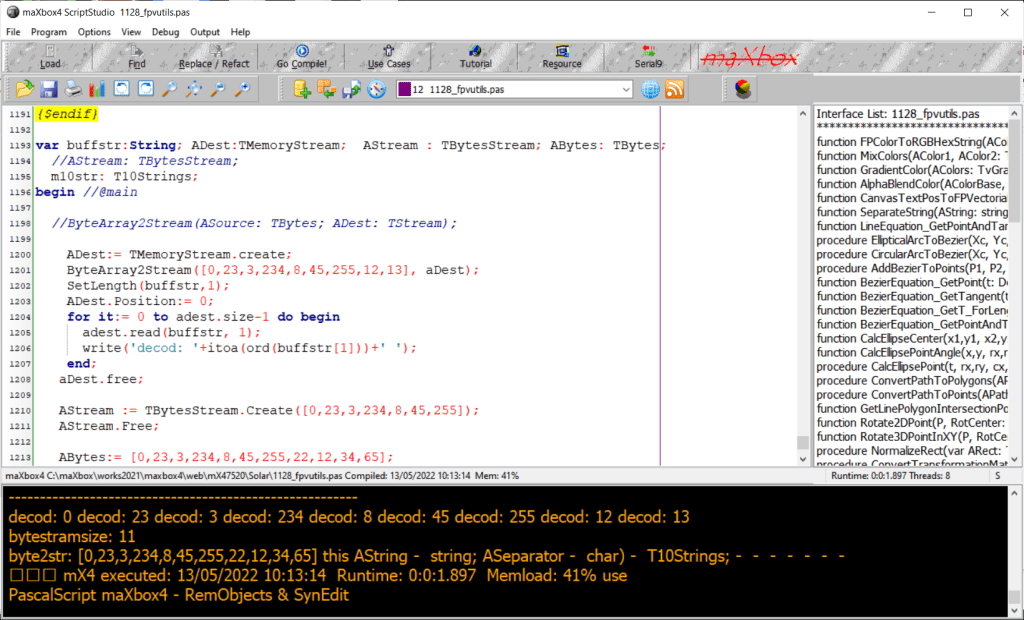The image size is (1024, 620).
Task: Open the Options menu
Action: coord(94,32)
